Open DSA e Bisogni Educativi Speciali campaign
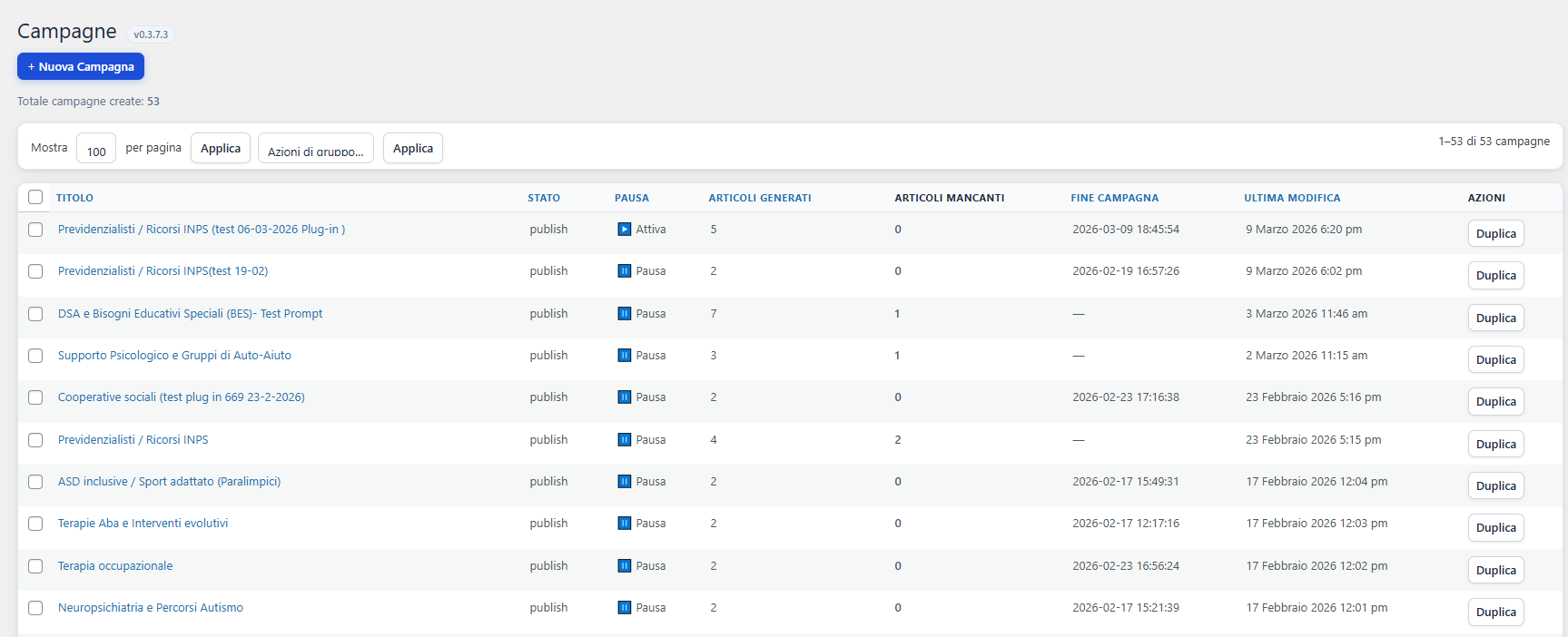Viewport: 1568px width, 637px height. click(190, 314)
